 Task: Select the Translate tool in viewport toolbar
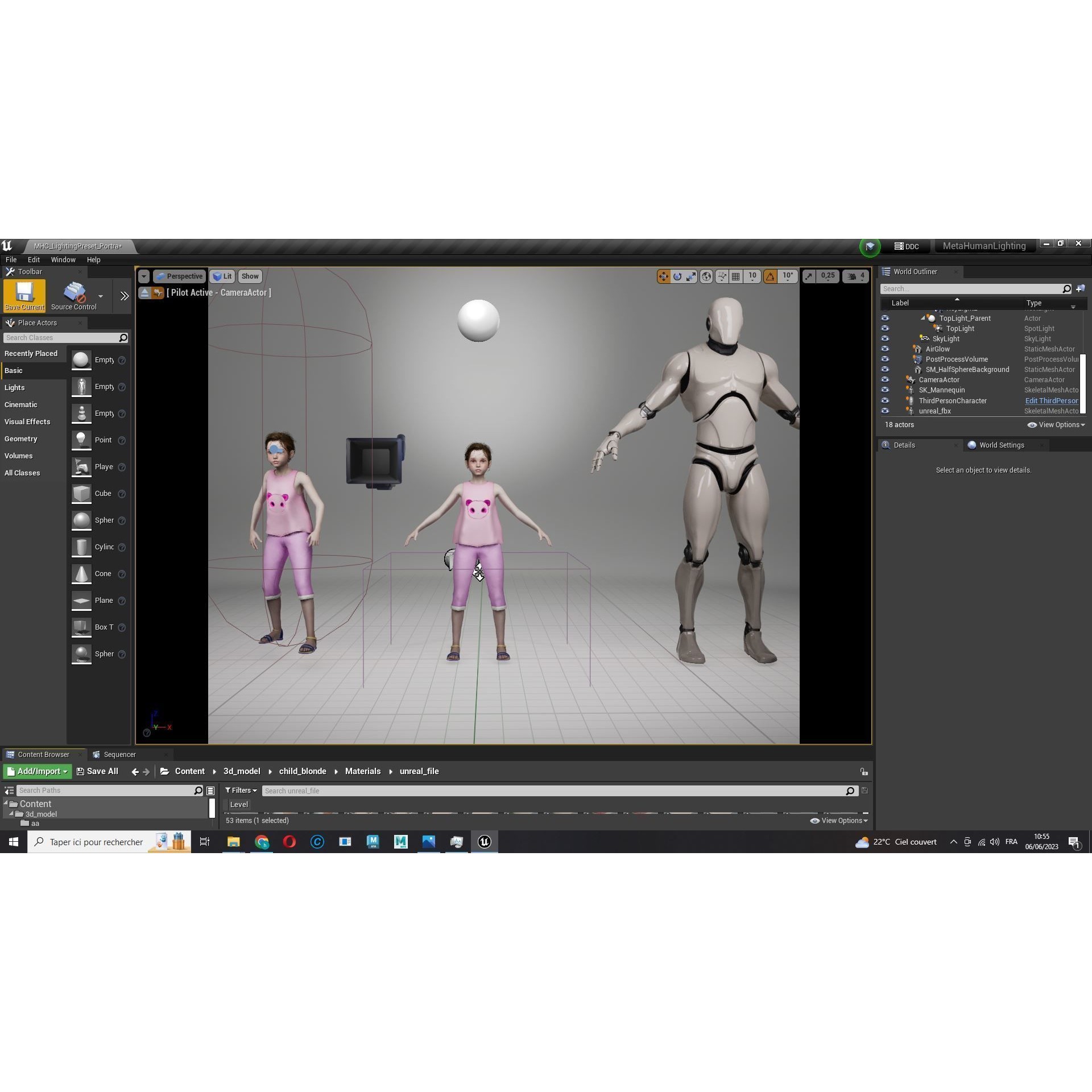664,276
